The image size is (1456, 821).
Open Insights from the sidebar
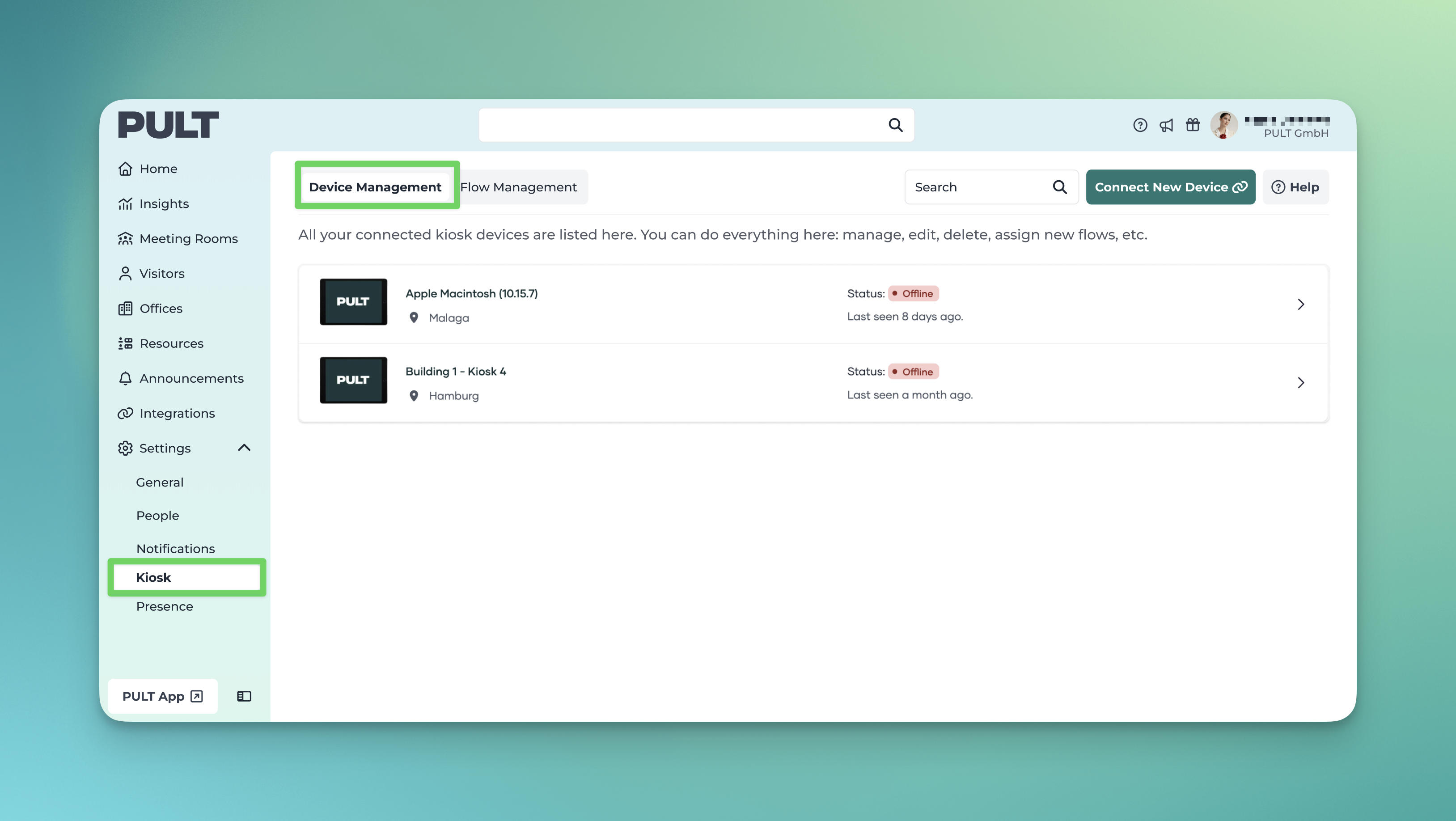(x=163, y=203)
